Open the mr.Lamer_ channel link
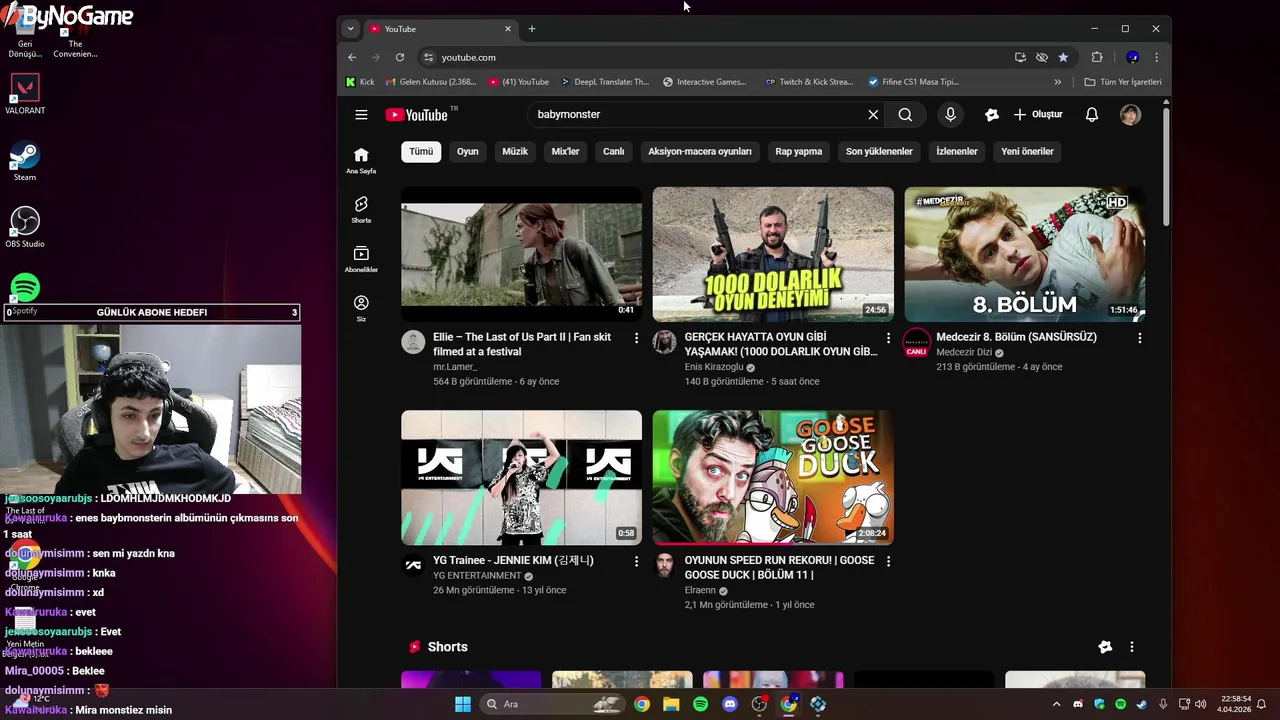The image size is (1280, 720). point(455,367)
